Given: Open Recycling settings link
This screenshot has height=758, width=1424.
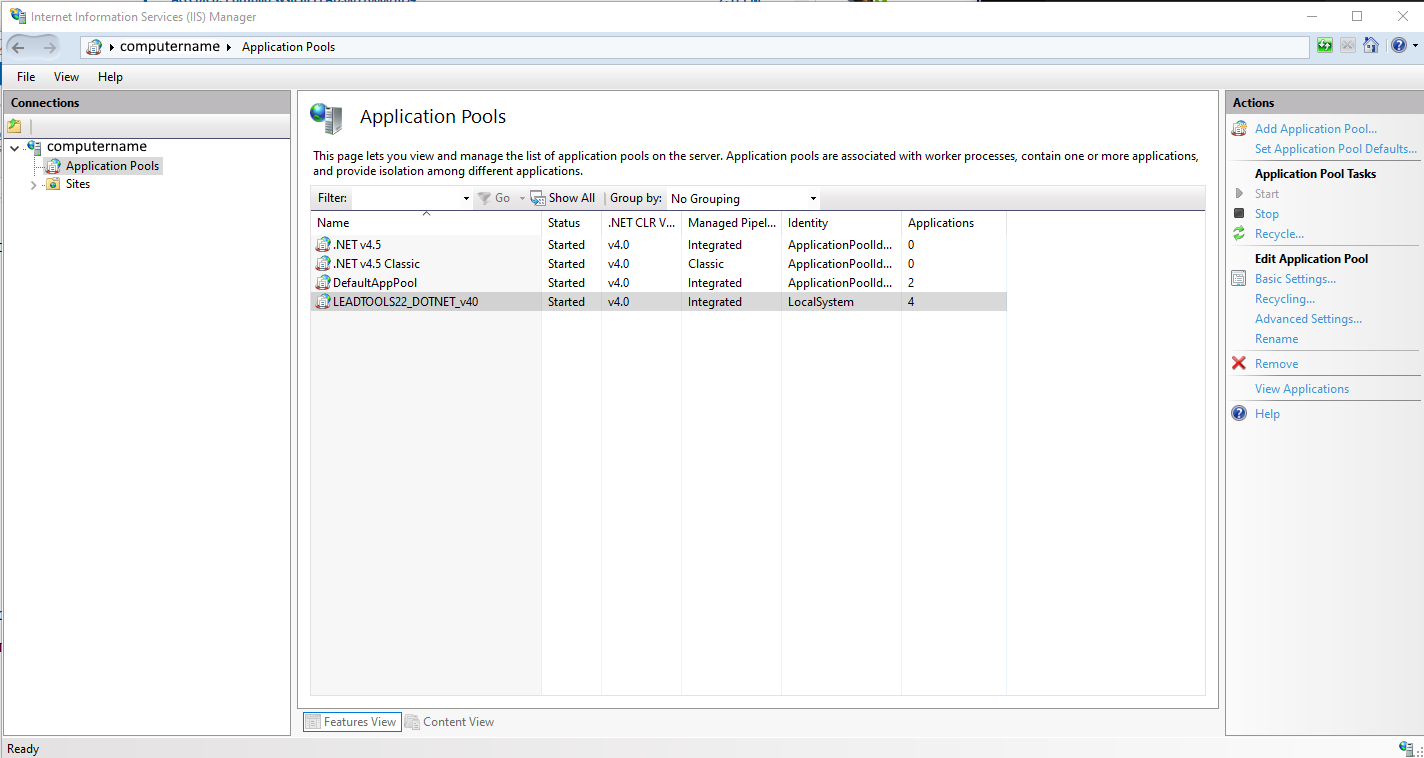Looking at the screenshot, I should coord(1285,299).
